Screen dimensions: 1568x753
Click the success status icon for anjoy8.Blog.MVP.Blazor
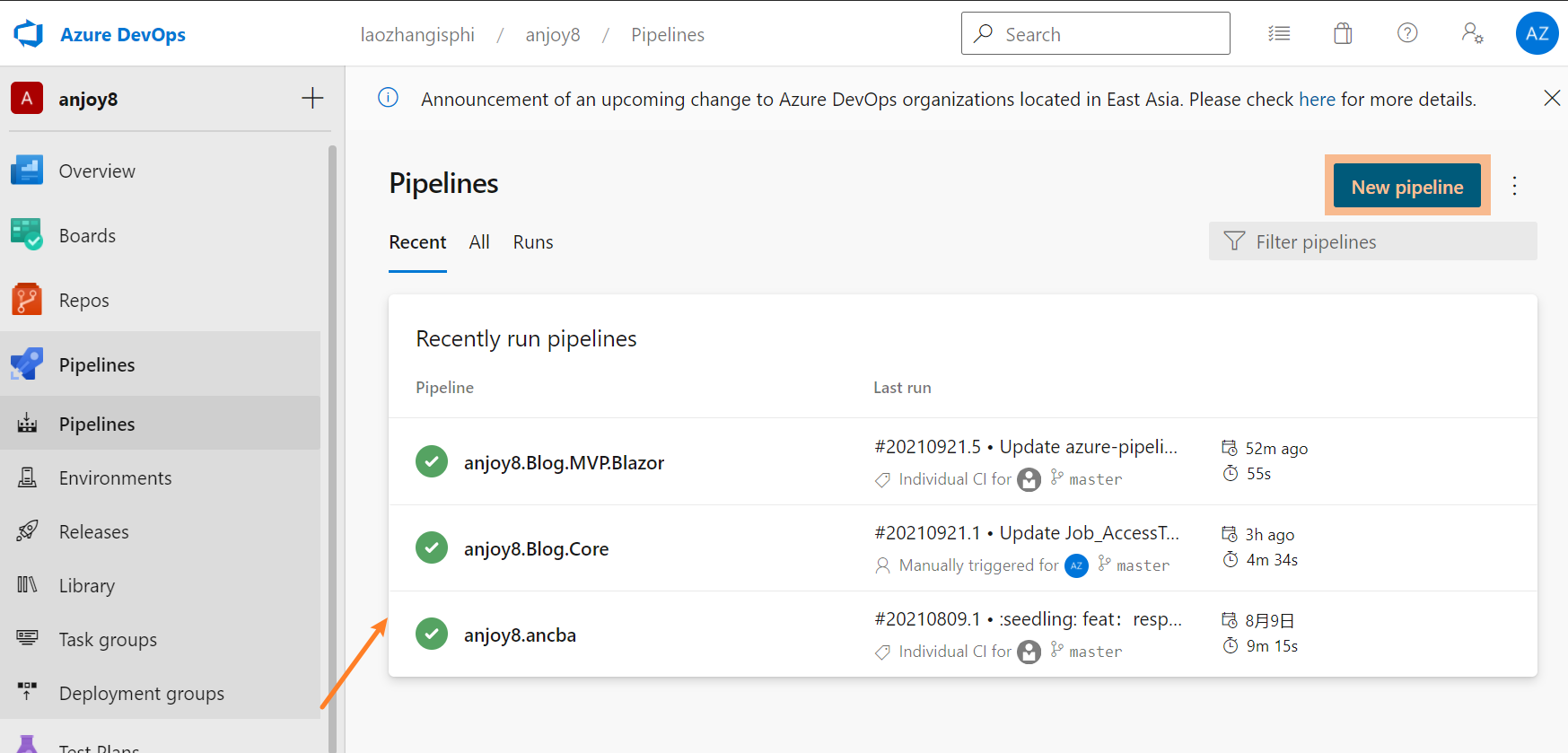[432, 461]
